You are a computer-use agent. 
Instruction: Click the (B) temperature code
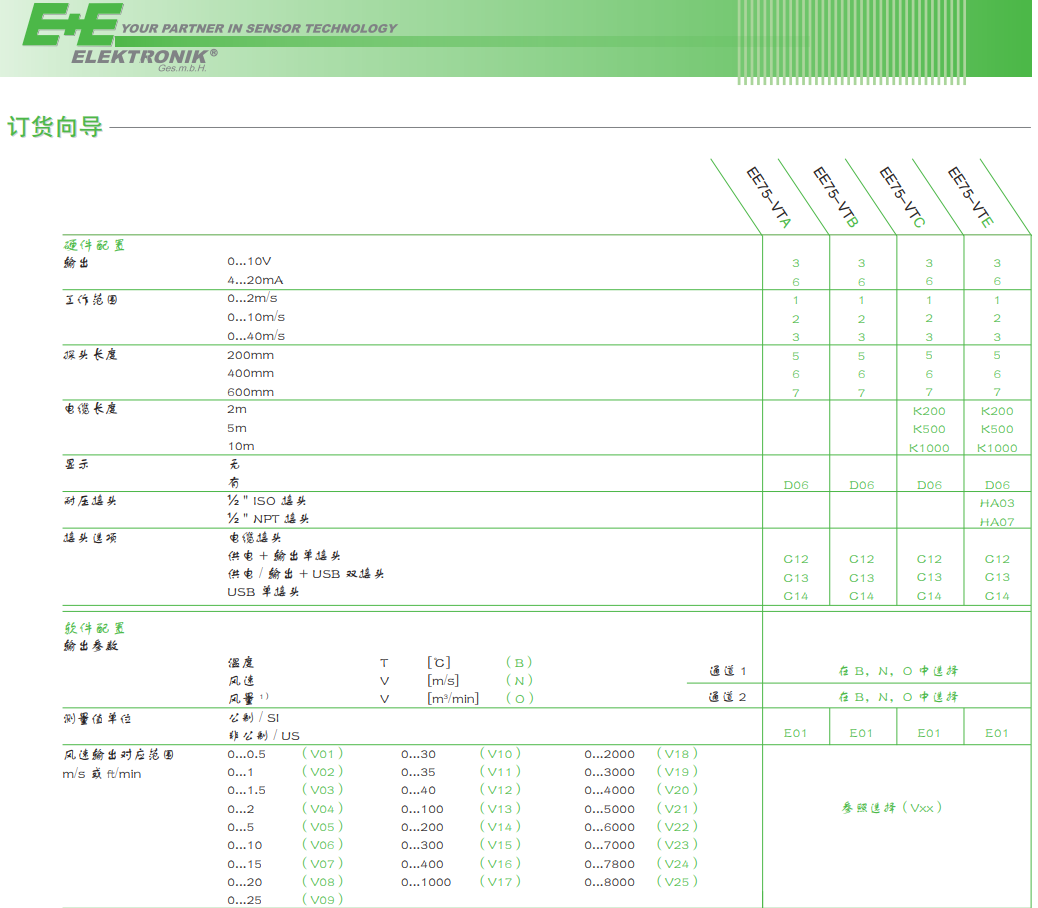click(x=519, y=662)
